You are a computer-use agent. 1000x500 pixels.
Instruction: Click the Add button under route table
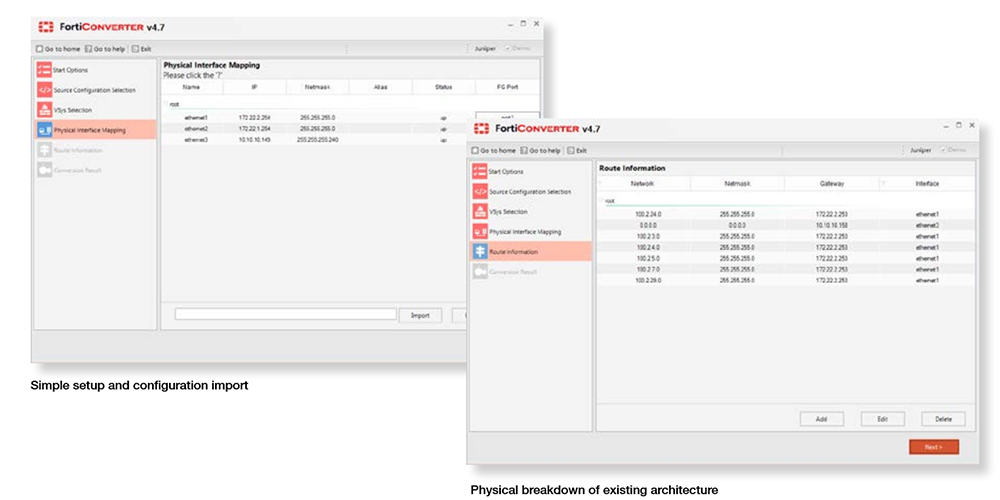point(821,419)
